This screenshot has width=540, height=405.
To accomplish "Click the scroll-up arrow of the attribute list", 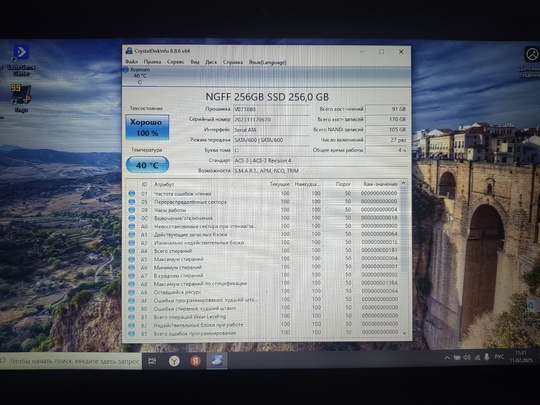I will tap(404, 184).
